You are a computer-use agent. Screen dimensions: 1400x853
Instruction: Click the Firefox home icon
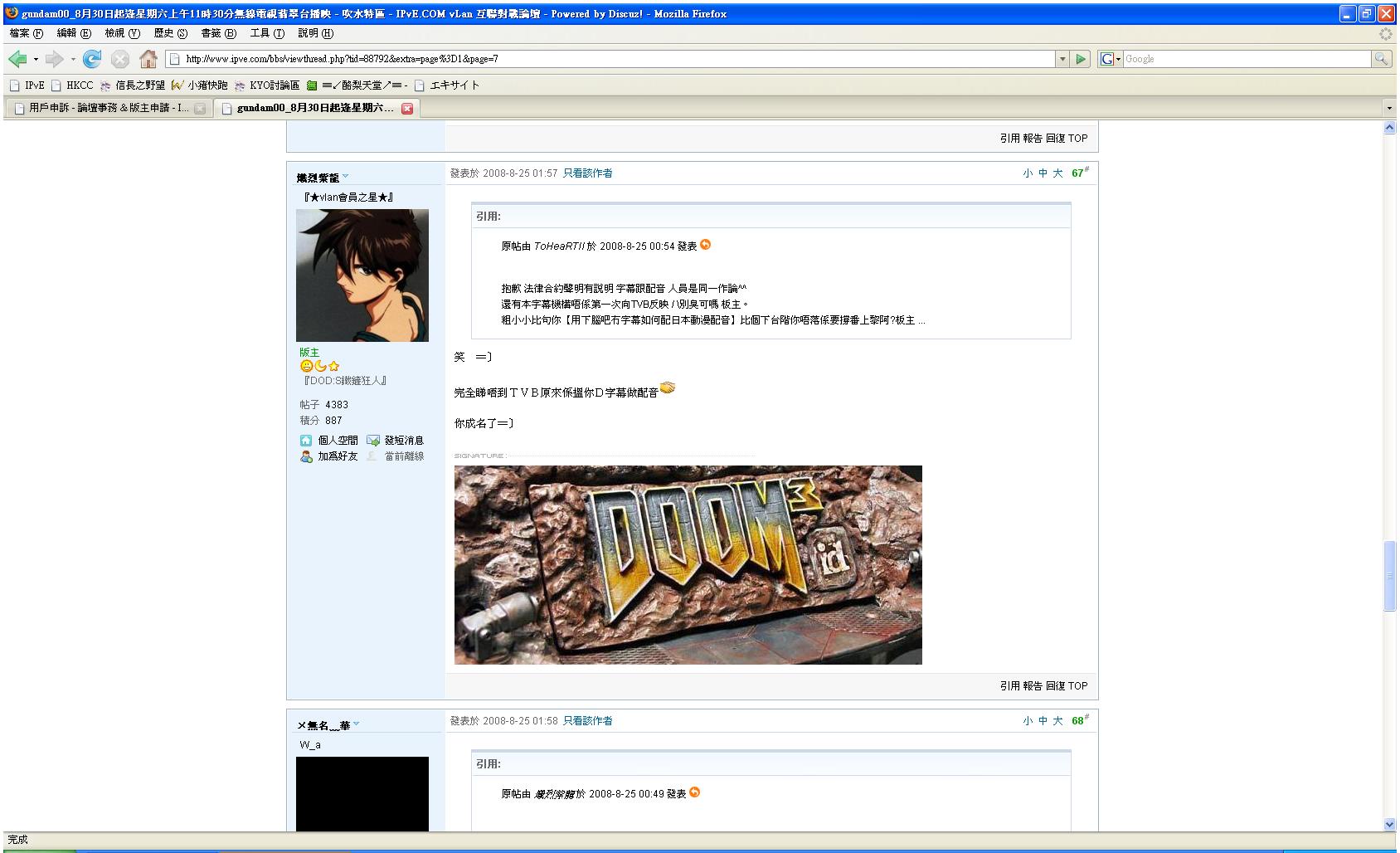(x=148, y=59)
